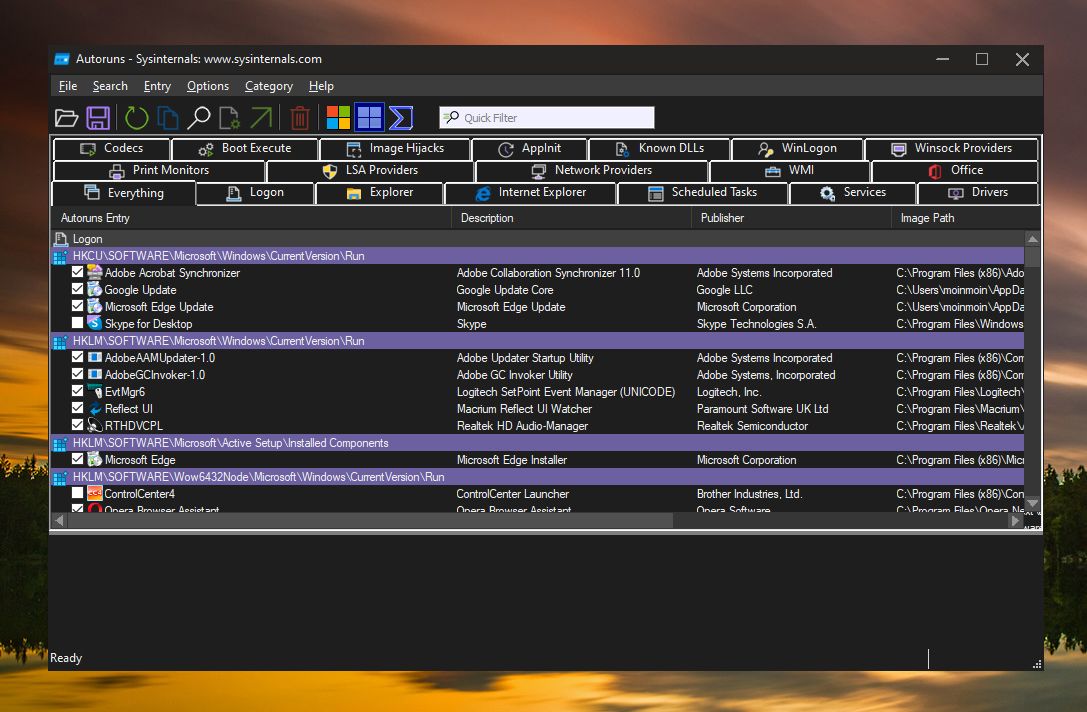Click the magnifying glass Find icon

199,118
